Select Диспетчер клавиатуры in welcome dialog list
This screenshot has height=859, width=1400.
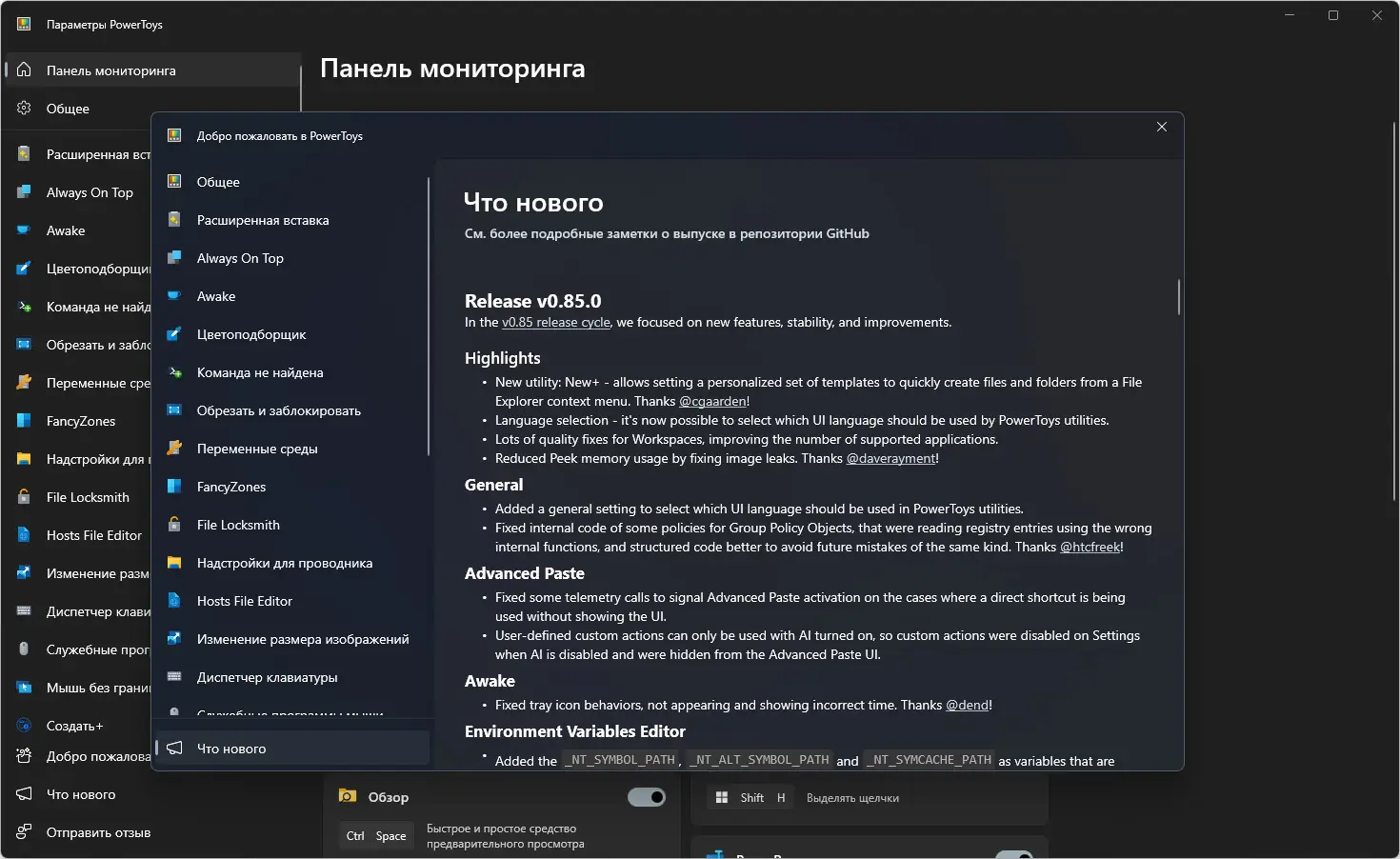pyautogui.click(x=292, y=677)
